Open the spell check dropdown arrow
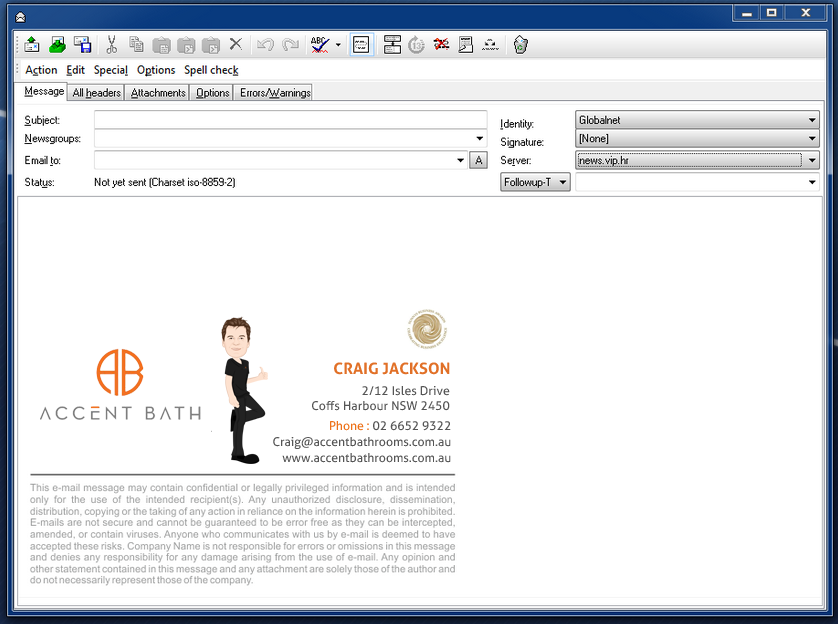This screenshot has height=624, width=838. 338,45
